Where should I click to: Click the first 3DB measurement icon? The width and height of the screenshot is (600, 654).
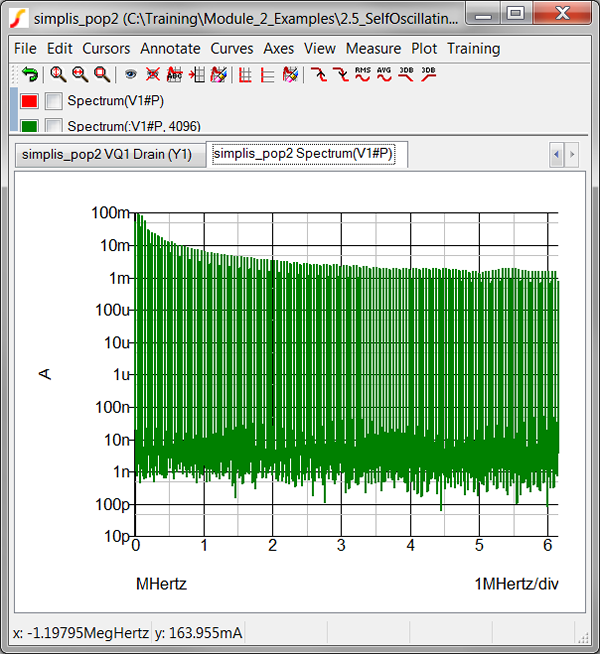coord(406,74)
